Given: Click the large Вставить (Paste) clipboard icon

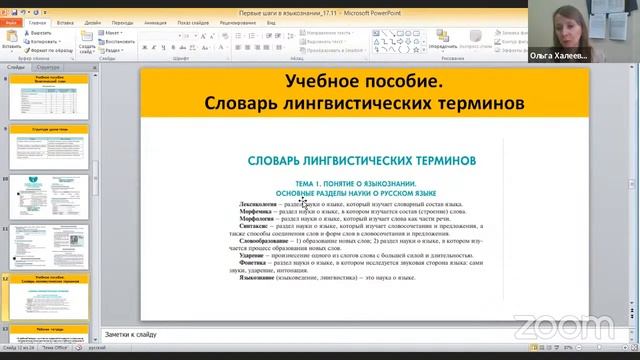Looking at the screenshot, I should coord(11,37).
